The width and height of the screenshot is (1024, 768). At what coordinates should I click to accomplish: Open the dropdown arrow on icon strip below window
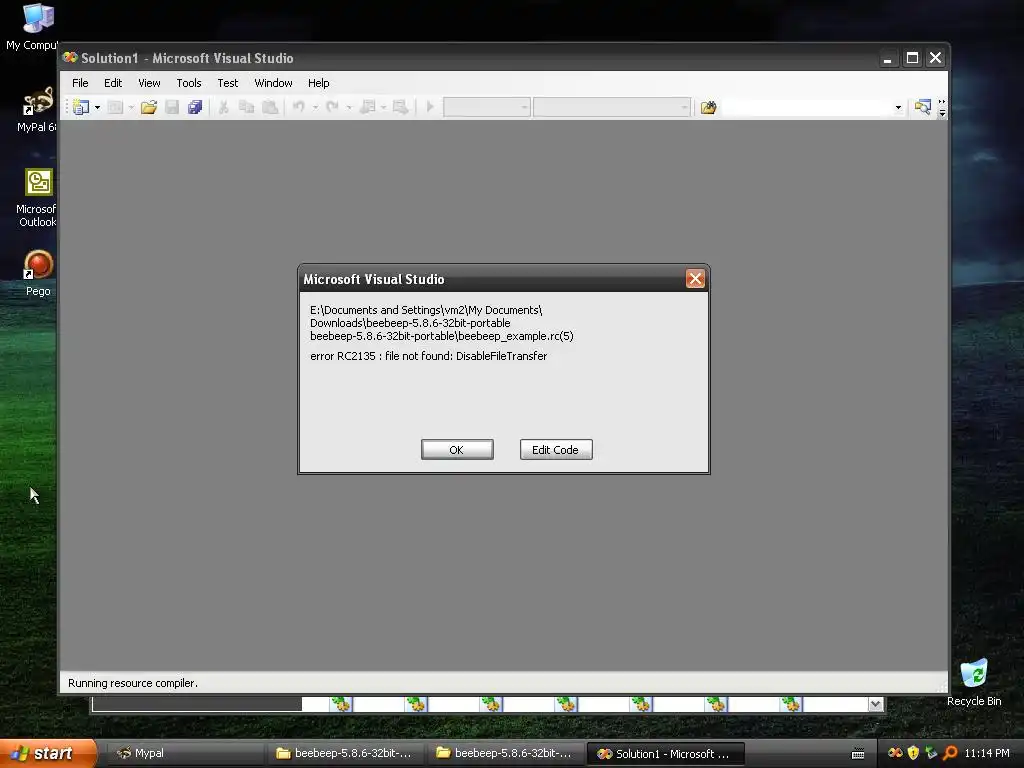pos(876,704)
